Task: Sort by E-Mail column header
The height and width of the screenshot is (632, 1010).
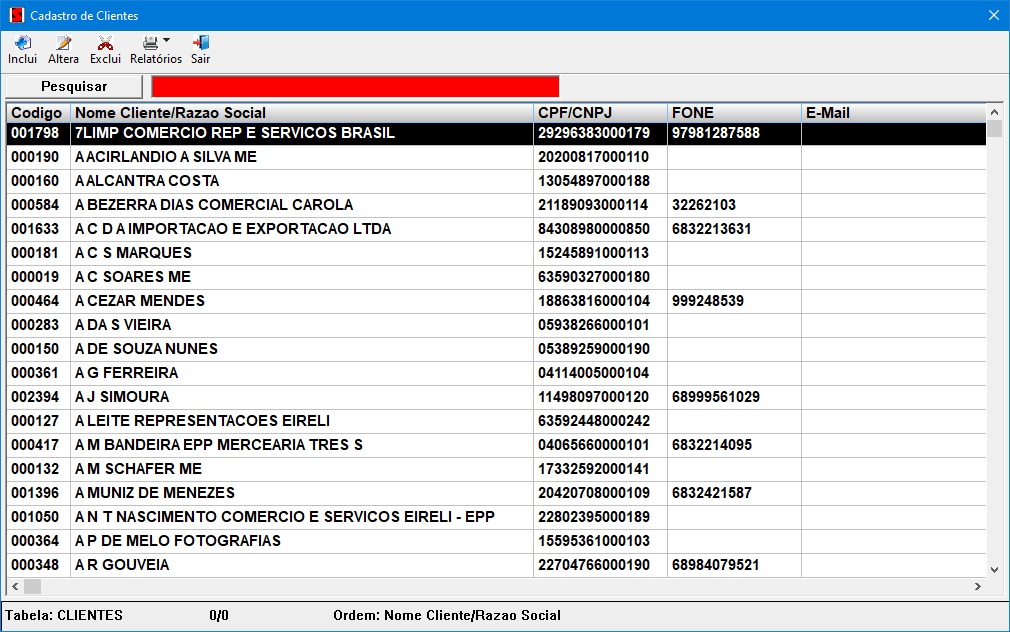Action: coord(894,113)
